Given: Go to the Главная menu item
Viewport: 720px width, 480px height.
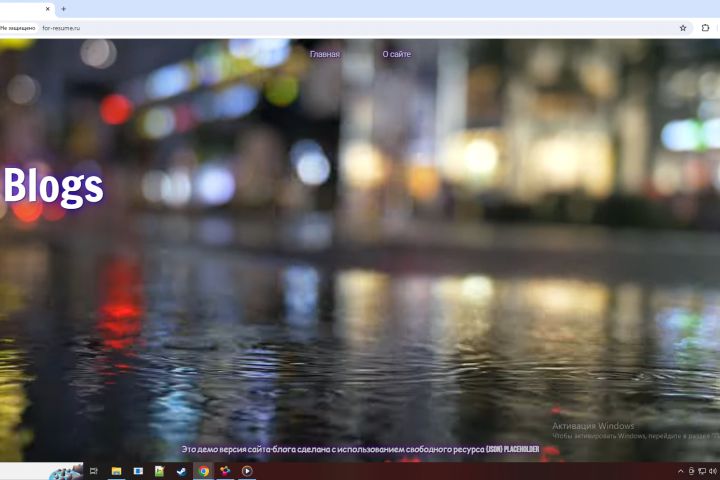Looking at the screenshot, I should point(325,54).
